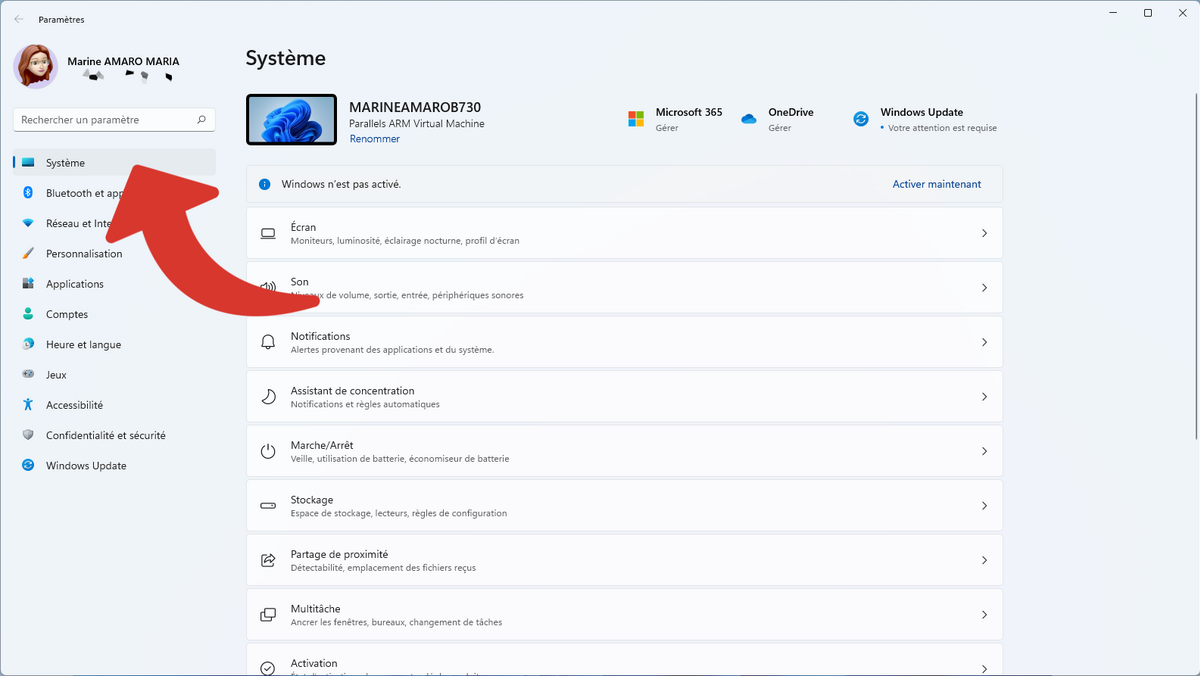Open the Jeux category
This screenshot has height=676, width=1200.
[x=114, y=375]
